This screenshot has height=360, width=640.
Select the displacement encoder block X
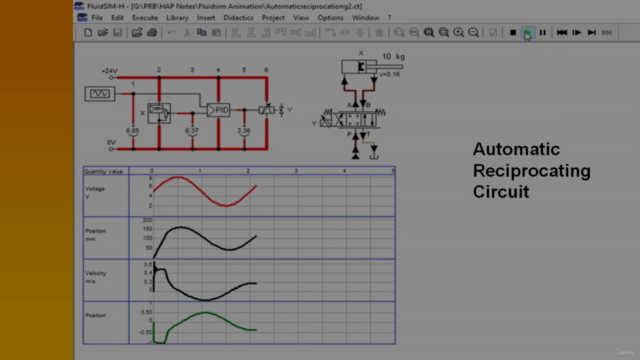coord(159,113)
